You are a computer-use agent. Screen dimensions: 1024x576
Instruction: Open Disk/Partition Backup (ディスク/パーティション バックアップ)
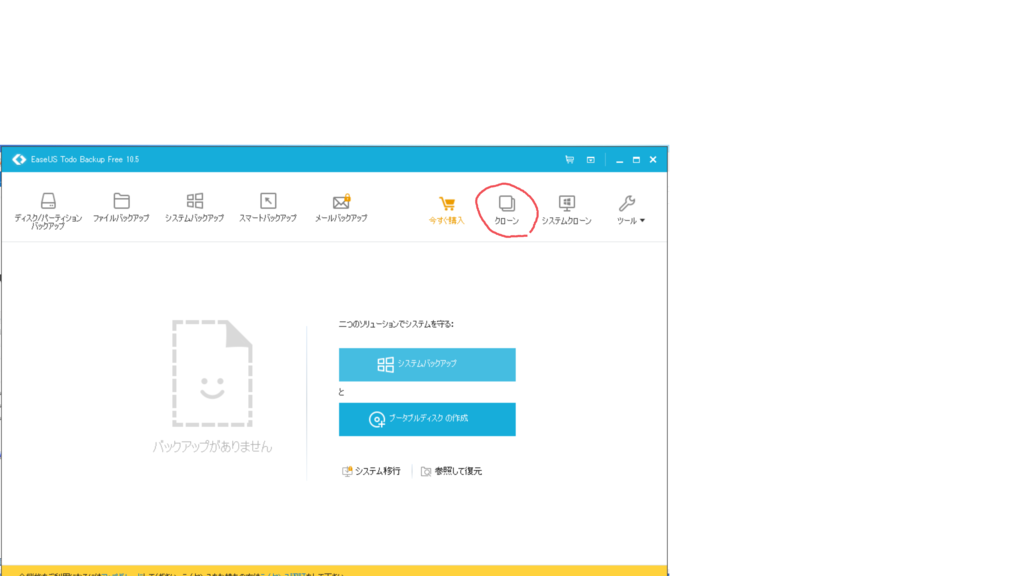click(x=48, y=210)
